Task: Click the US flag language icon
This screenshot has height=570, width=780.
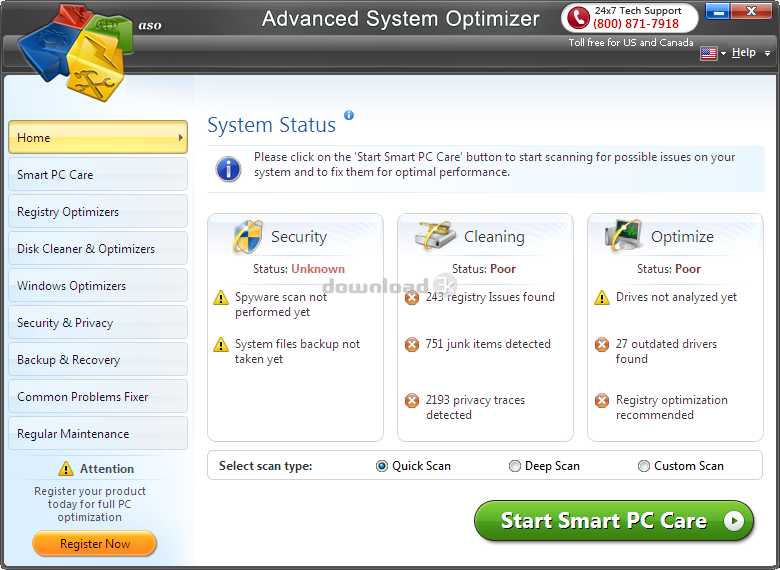Action: (708, 53)
